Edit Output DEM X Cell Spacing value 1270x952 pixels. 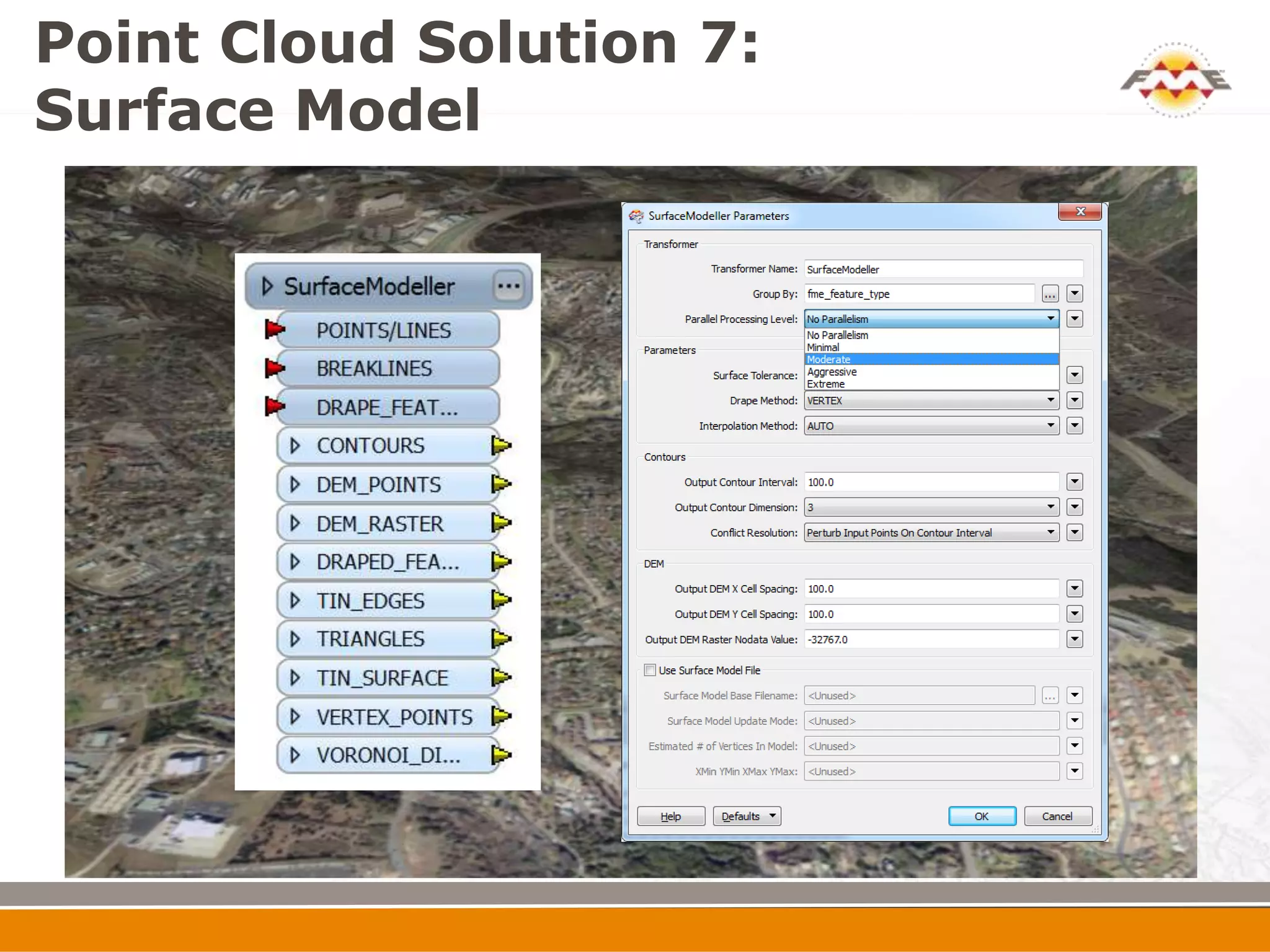coord(931,589)
